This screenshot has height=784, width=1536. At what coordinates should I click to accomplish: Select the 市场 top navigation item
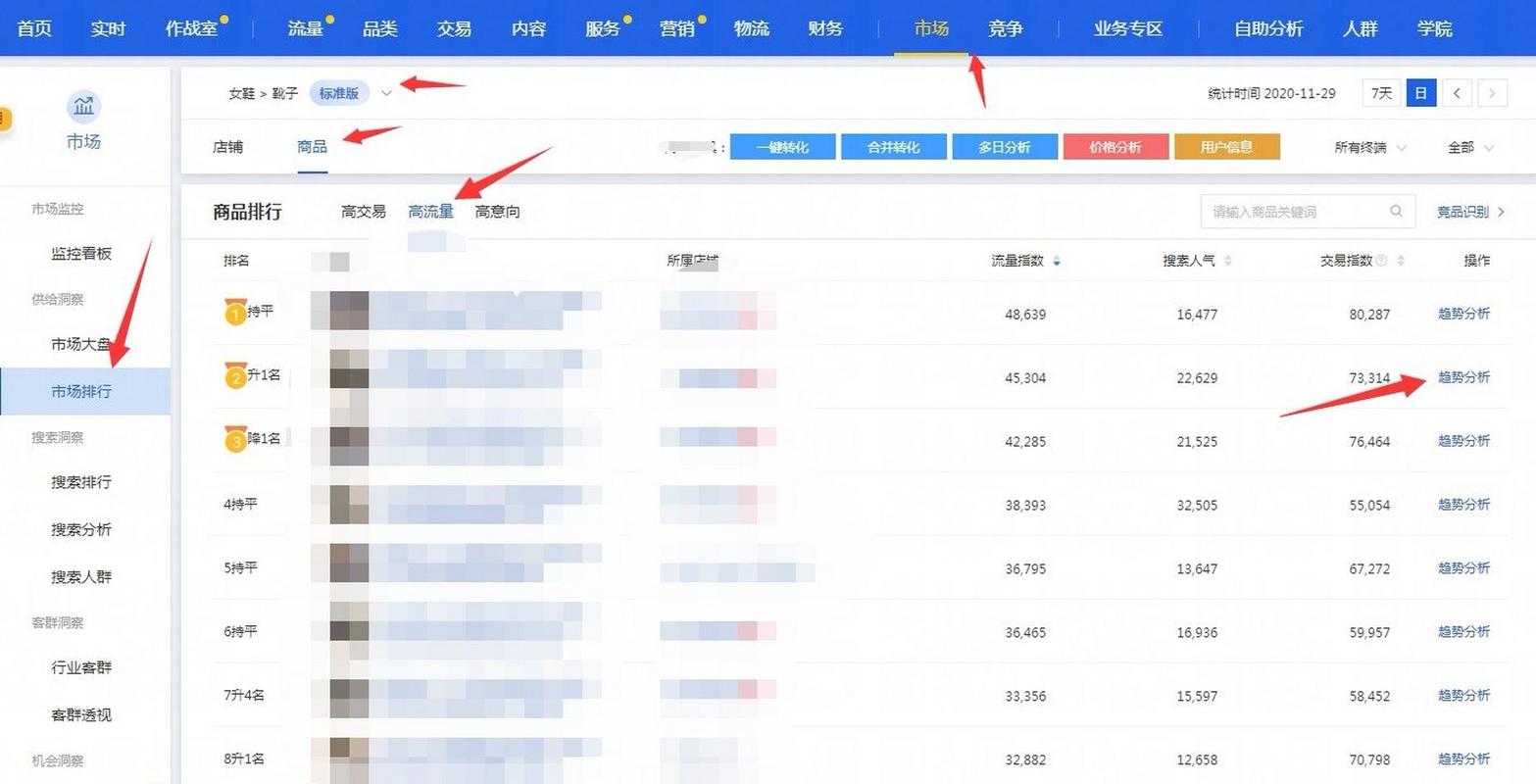tap(931, 28)
